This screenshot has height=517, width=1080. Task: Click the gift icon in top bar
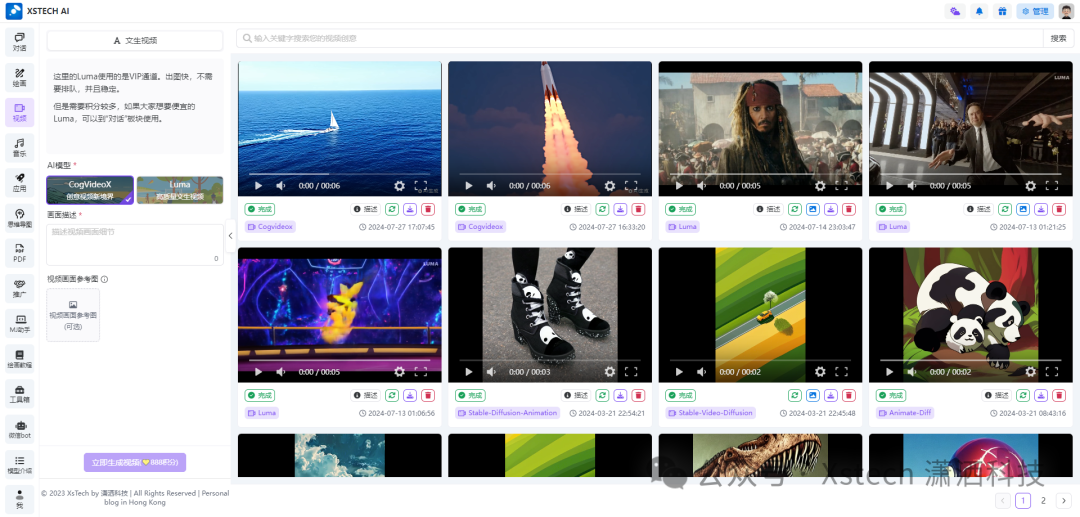[1002, 11]
